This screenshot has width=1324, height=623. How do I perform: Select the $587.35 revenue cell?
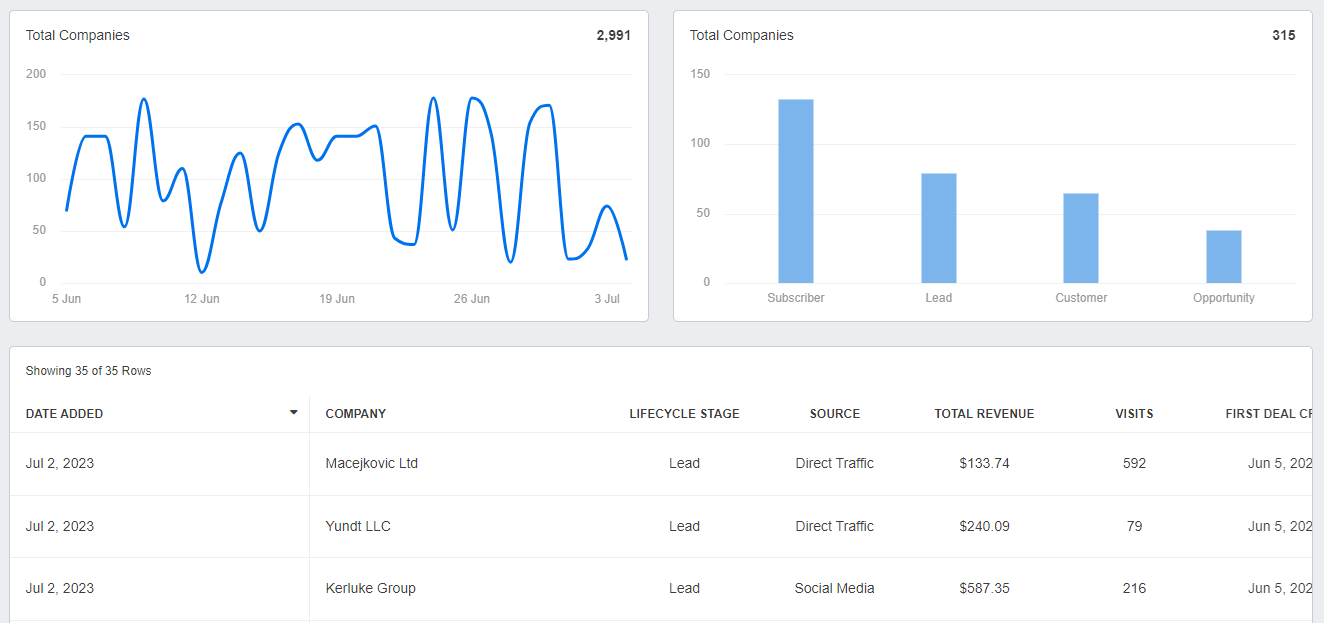(984, 588)
